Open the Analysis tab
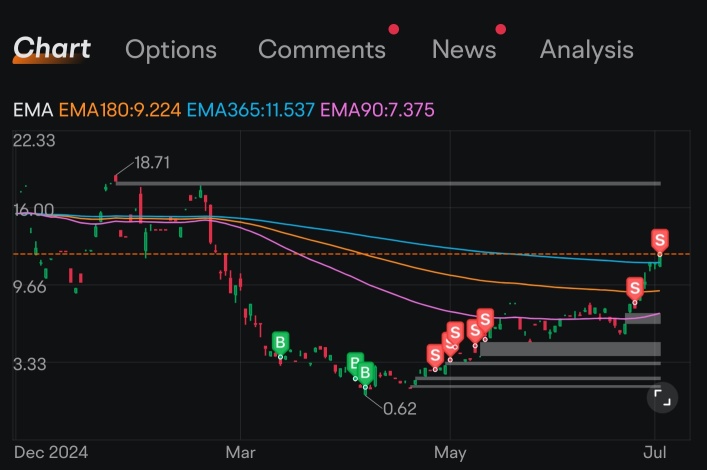Image resolution: width=707 pixels, height=470 pixels. click(x=587, y=50)
